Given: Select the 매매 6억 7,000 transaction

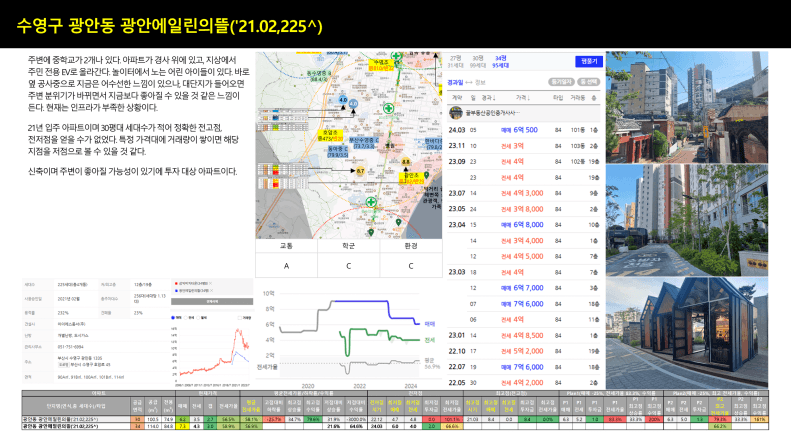Looking at the screenshot, I should coord(522,288).
